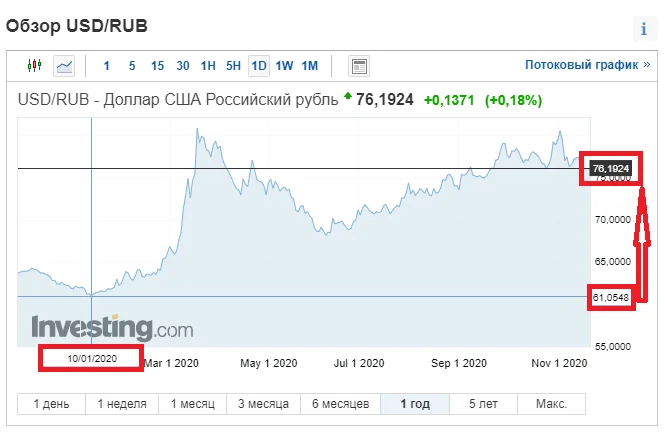Show the 1 неделя time range

click(x=122, y=404)
